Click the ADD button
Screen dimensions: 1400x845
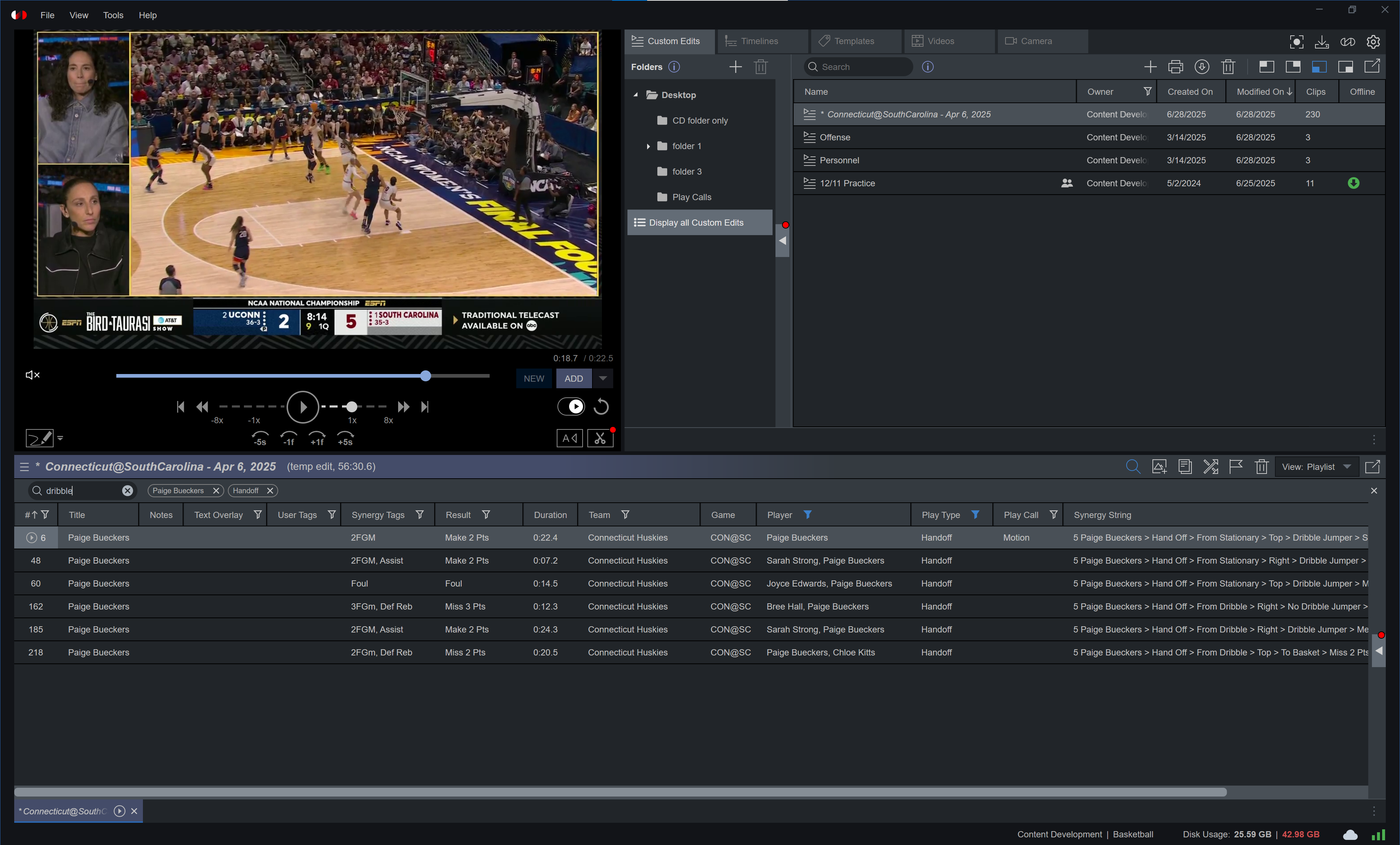573,378
